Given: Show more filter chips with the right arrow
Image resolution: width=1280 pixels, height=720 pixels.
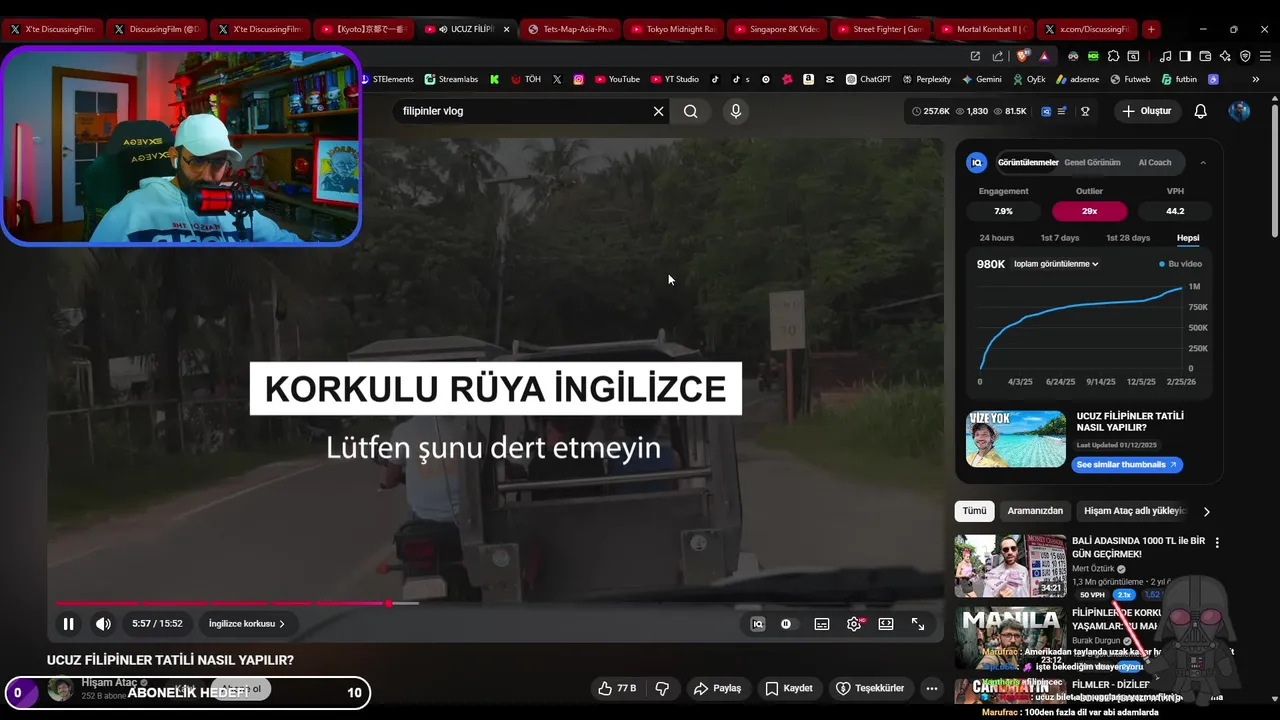Looking at the screenshot, I should click(x=1206, y=511).
